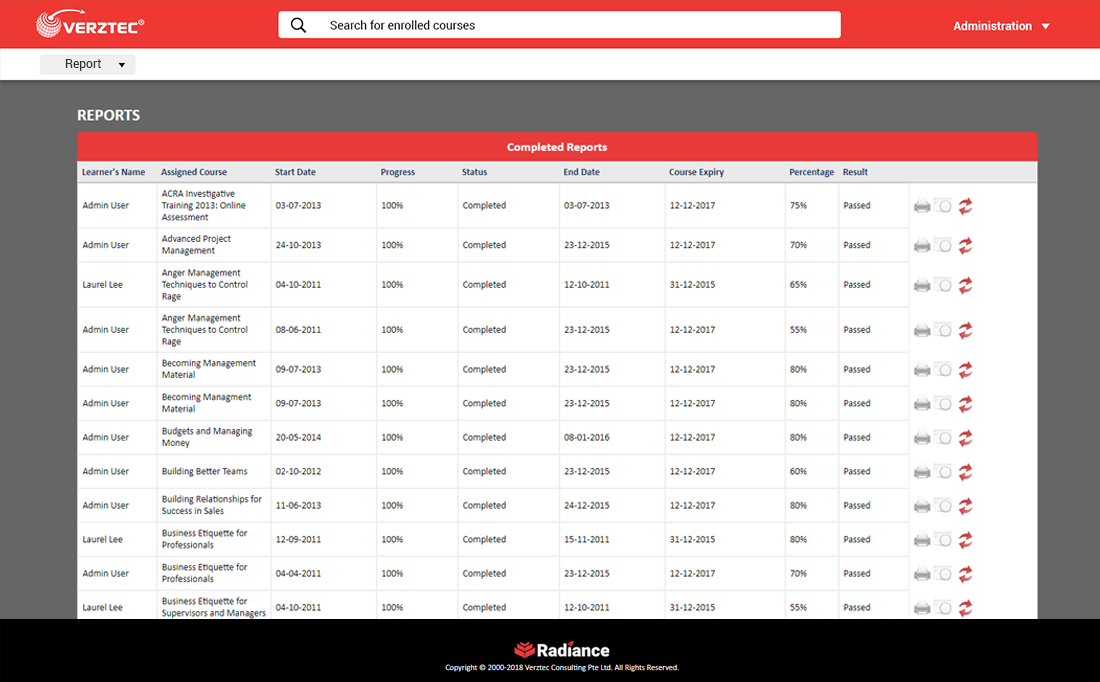The height and width of the screenshot is (682, 1100).
Task: Click calendar-clock icon for Building Relationships row
Action: [x=943, y=506]
